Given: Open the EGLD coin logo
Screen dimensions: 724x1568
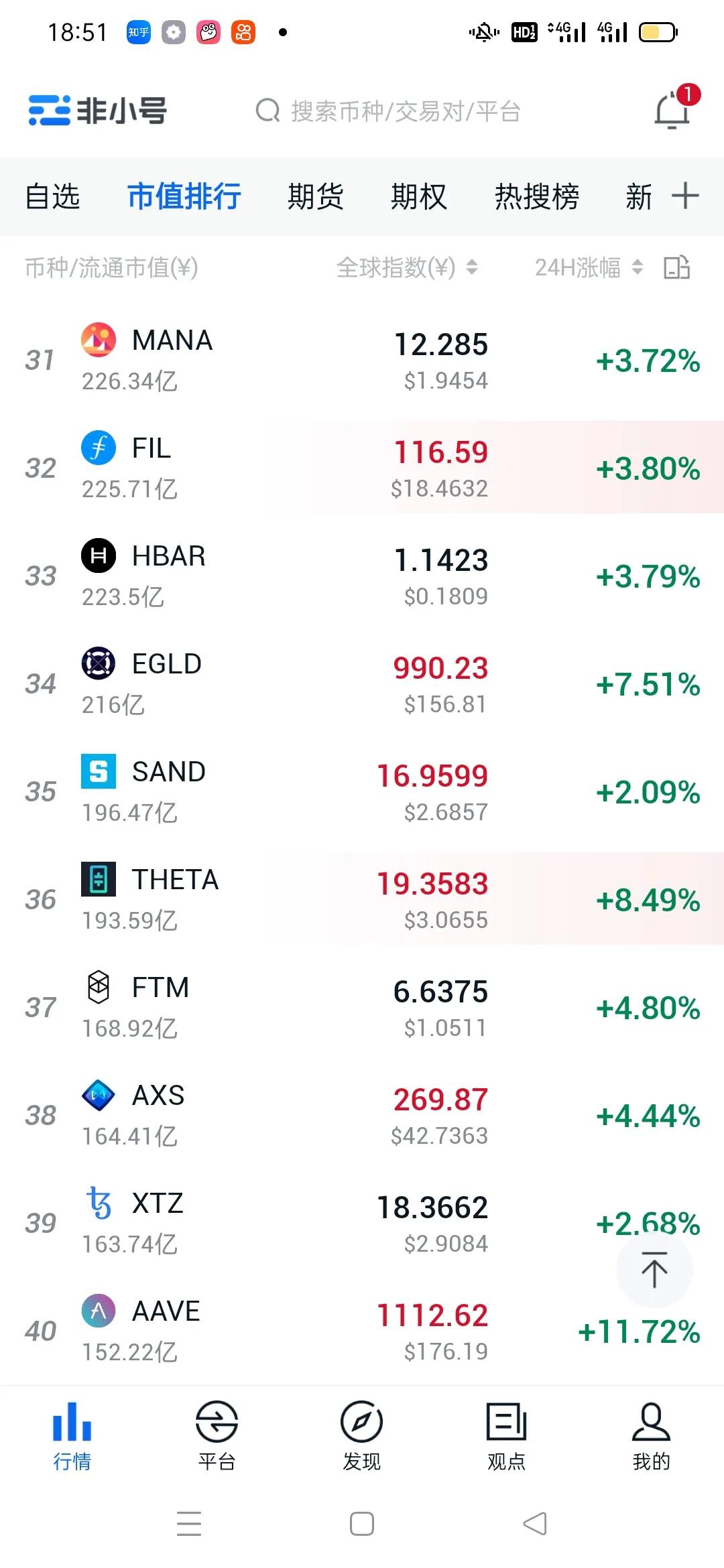Looking at the screenshot, I should [x=99, y=663].
